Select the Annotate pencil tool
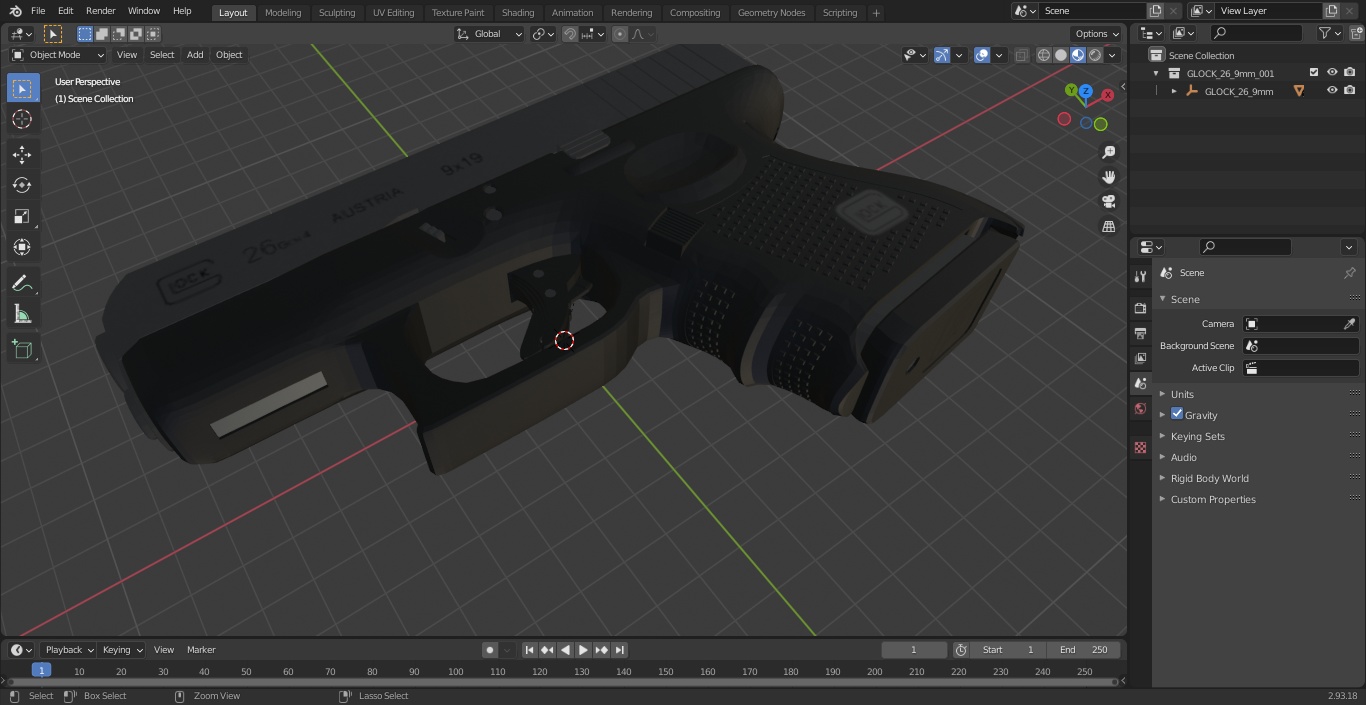 22,283
